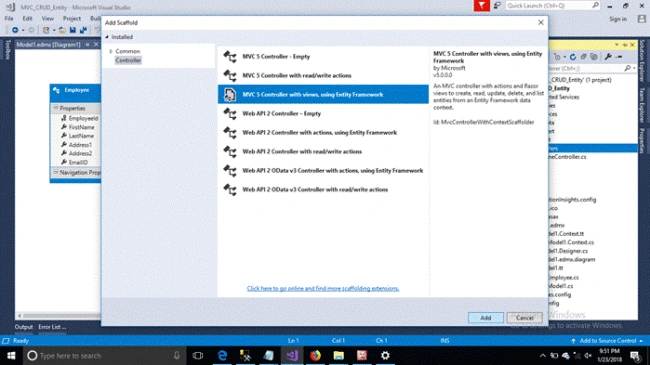The image size is (650, 365).
Task: Select the EmployeeId property
Action: point(83,118)
